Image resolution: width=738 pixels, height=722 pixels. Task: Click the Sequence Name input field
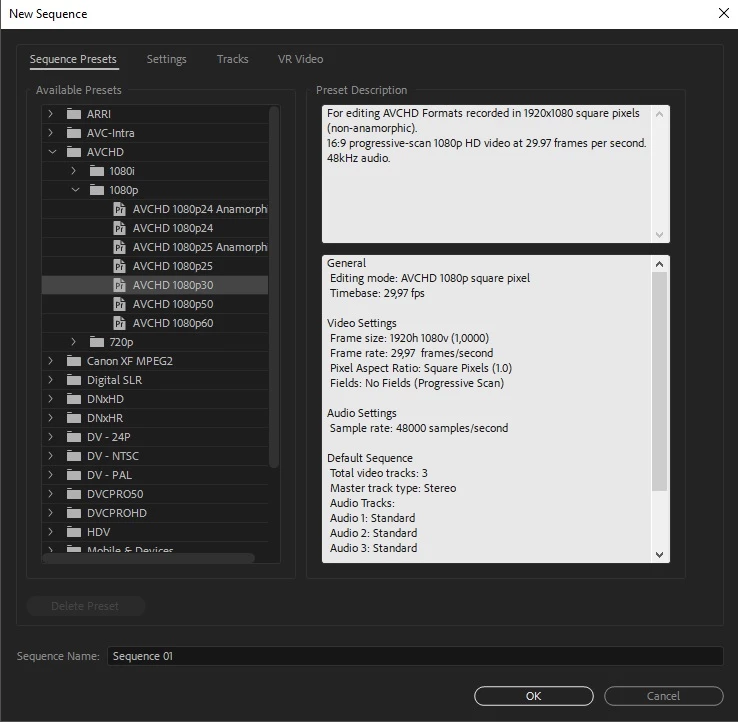415,656
